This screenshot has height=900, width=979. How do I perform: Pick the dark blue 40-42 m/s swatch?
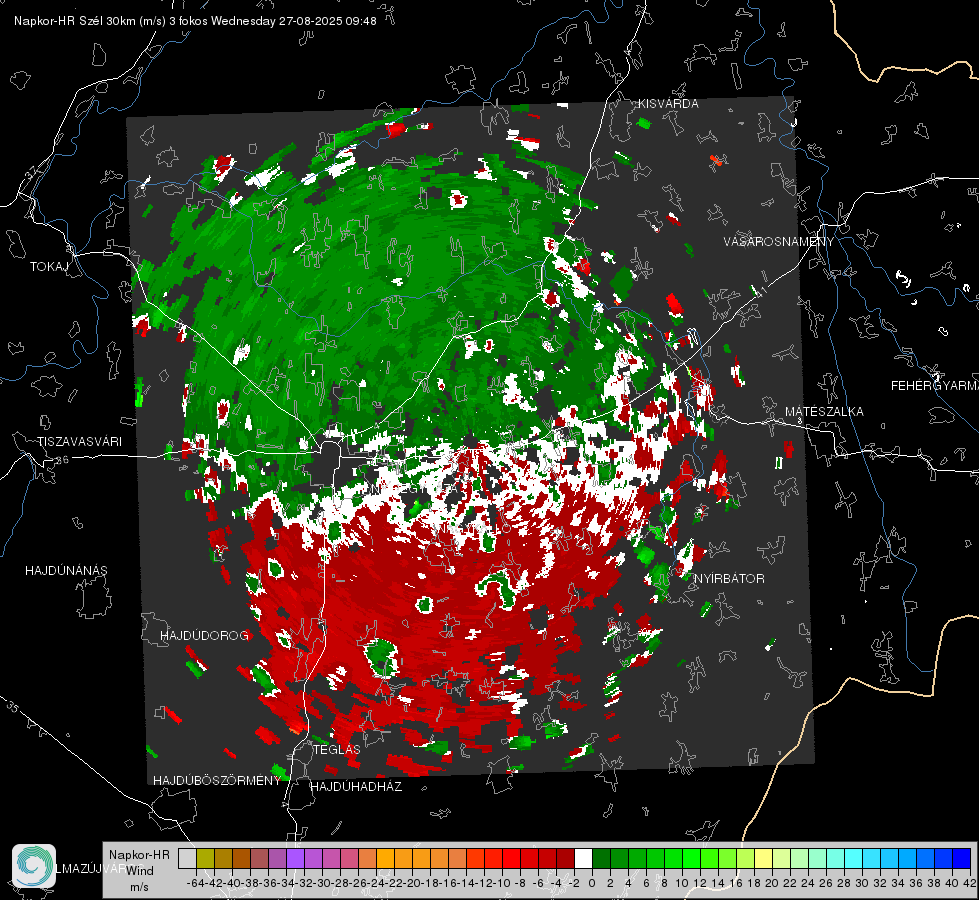click(962, 859)
